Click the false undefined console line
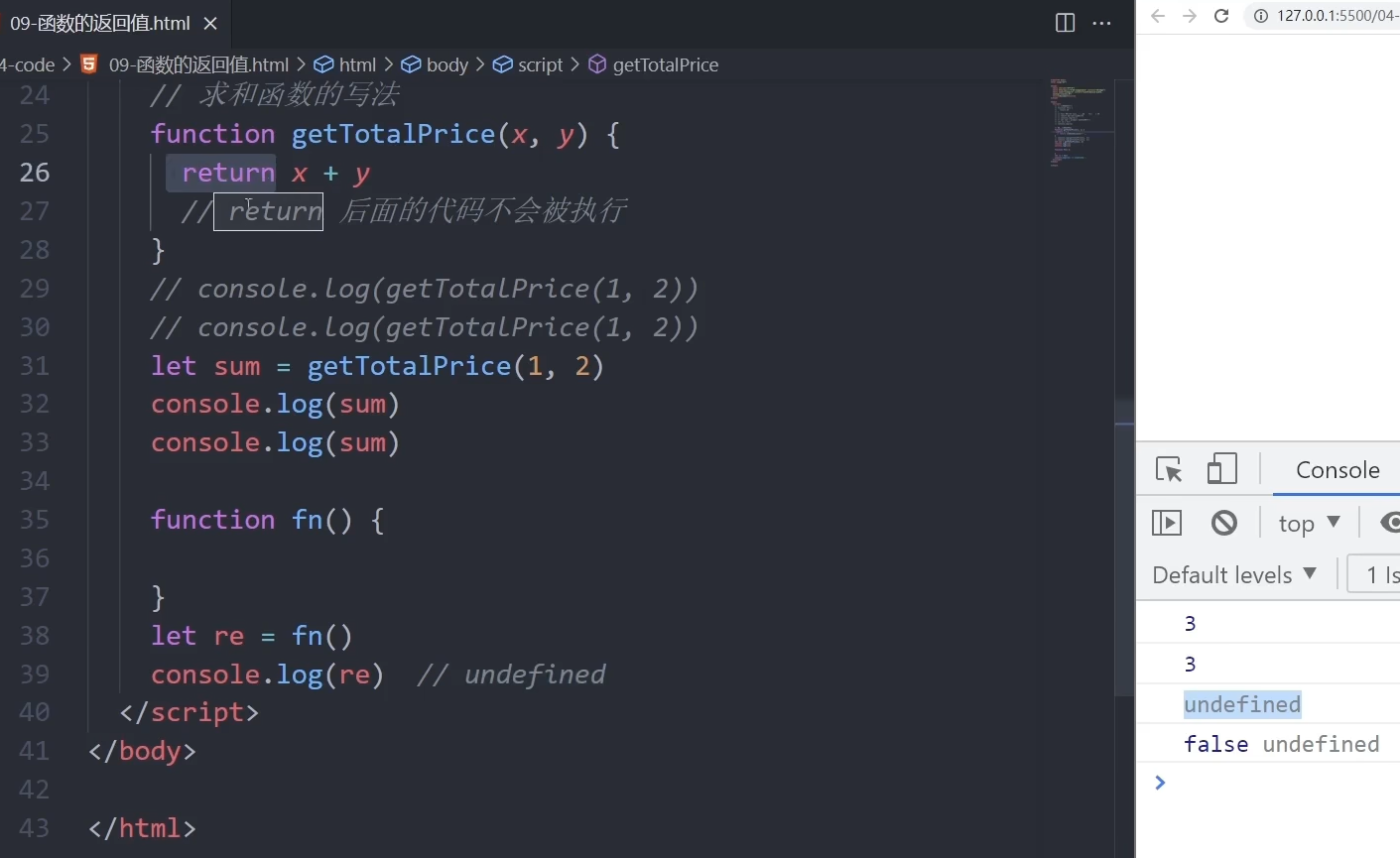 click(x=1281, y=744)
